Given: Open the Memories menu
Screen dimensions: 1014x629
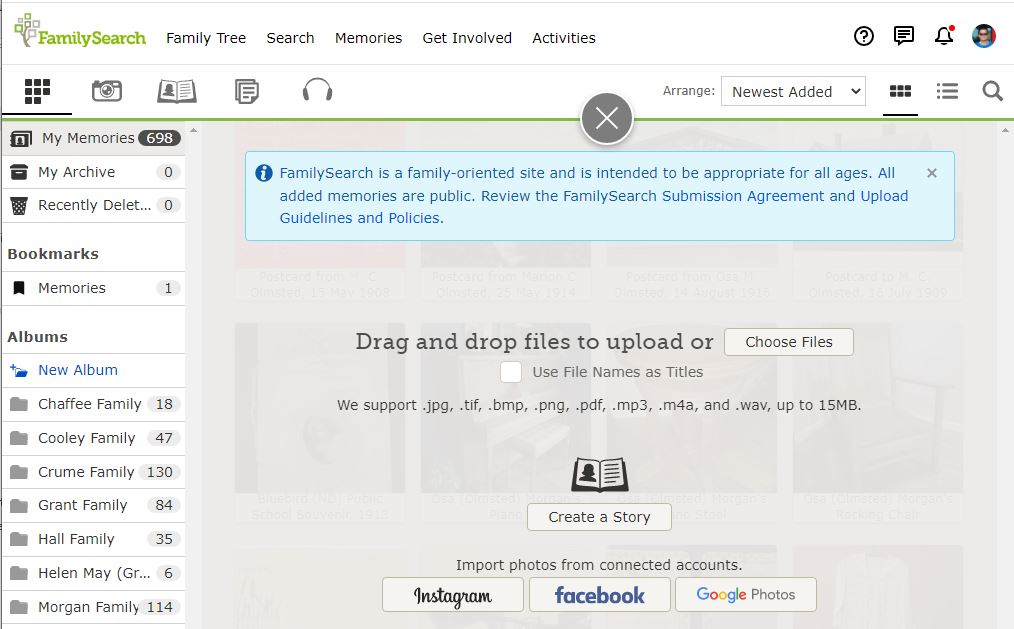Looking at the screenshot, I should pos(369,38).
